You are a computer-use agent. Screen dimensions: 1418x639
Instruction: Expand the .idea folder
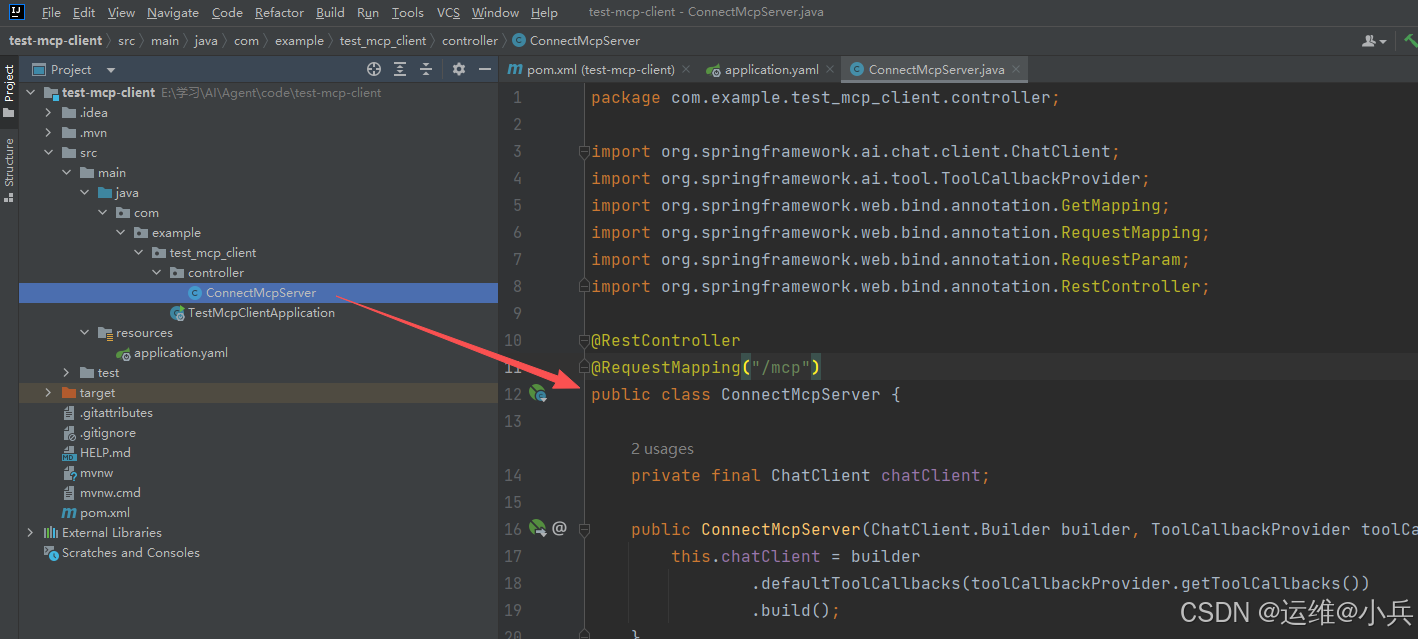pos(49,113)
